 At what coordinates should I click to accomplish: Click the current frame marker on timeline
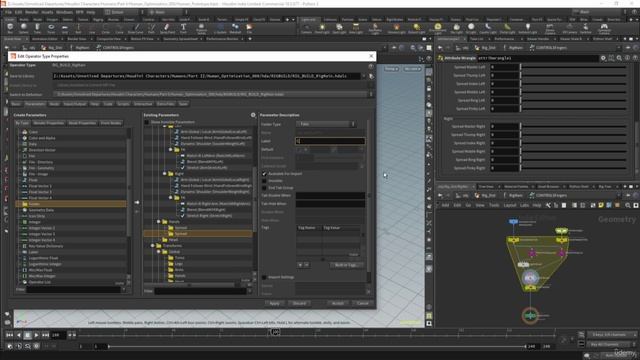click(x=275, y=332)
